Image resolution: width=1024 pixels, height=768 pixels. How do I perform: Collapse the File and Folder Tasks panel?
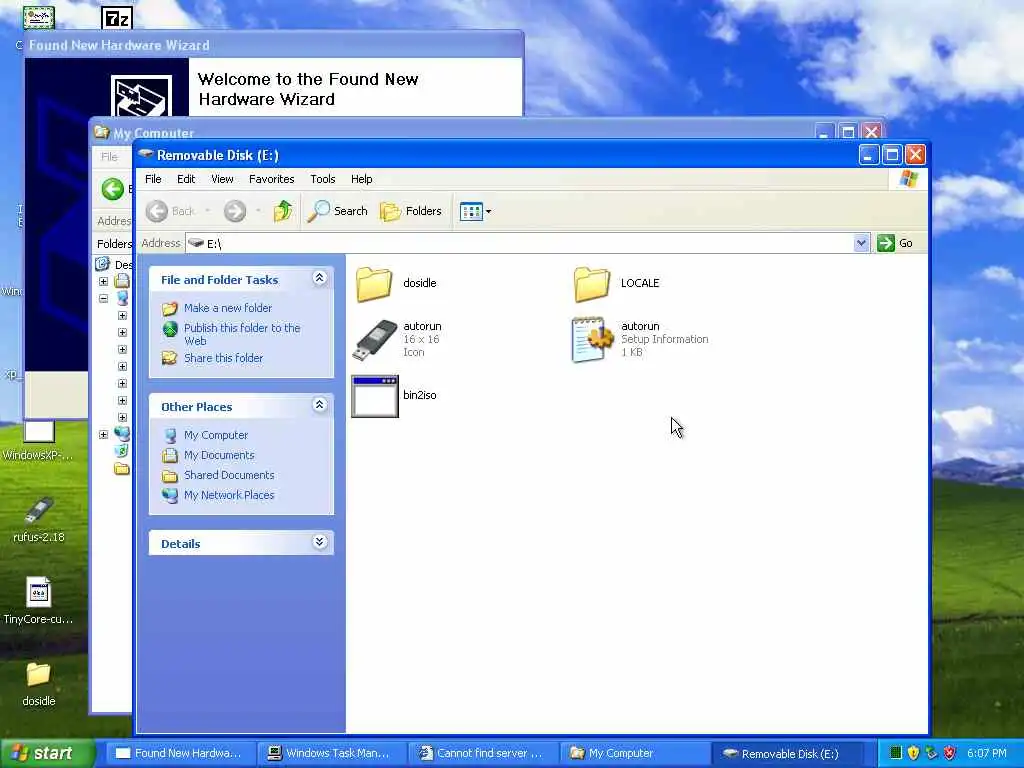point(319,278)
